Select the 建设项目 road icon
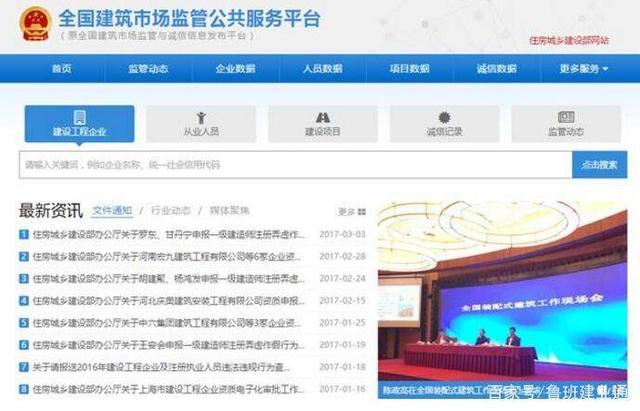 pyautogui.click(x=322, y=118)
